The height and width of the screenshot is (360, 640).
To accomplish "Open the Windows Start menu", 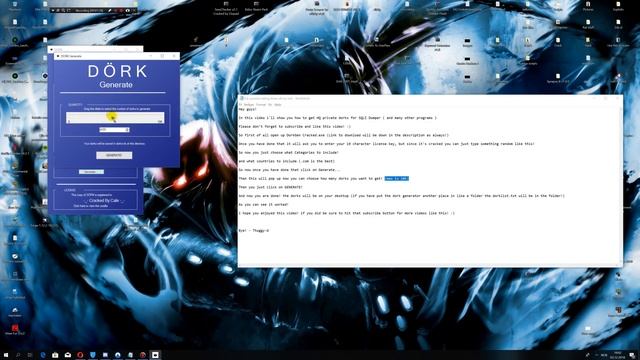I will [x=6, y=355].
